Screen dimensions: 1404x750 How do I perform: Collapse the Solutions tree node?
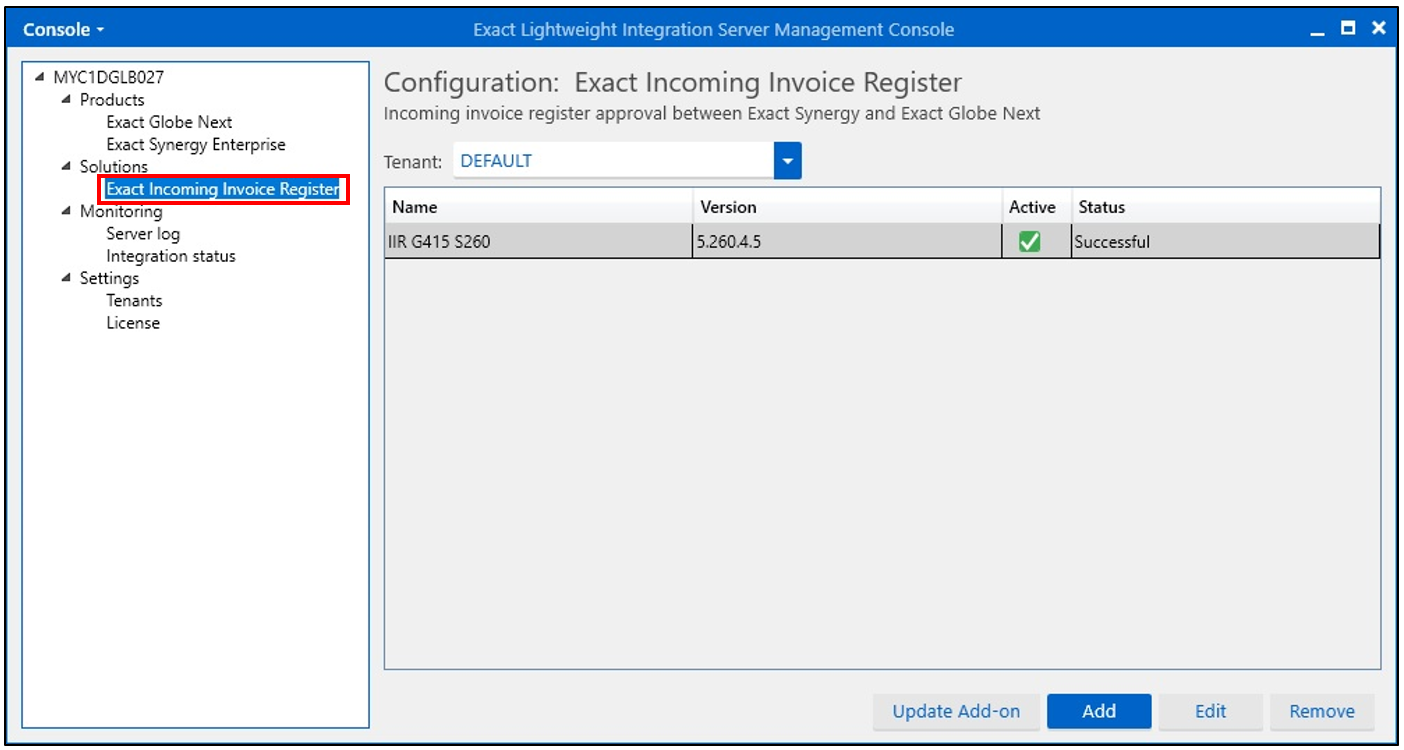[x=66, y=166]
